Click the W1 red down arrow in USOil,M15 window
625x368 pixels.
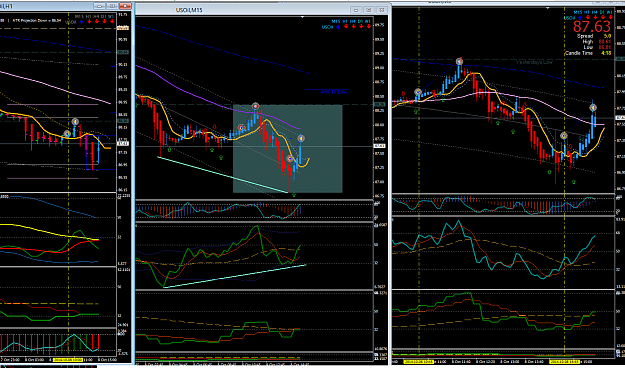tap(369, 26)
